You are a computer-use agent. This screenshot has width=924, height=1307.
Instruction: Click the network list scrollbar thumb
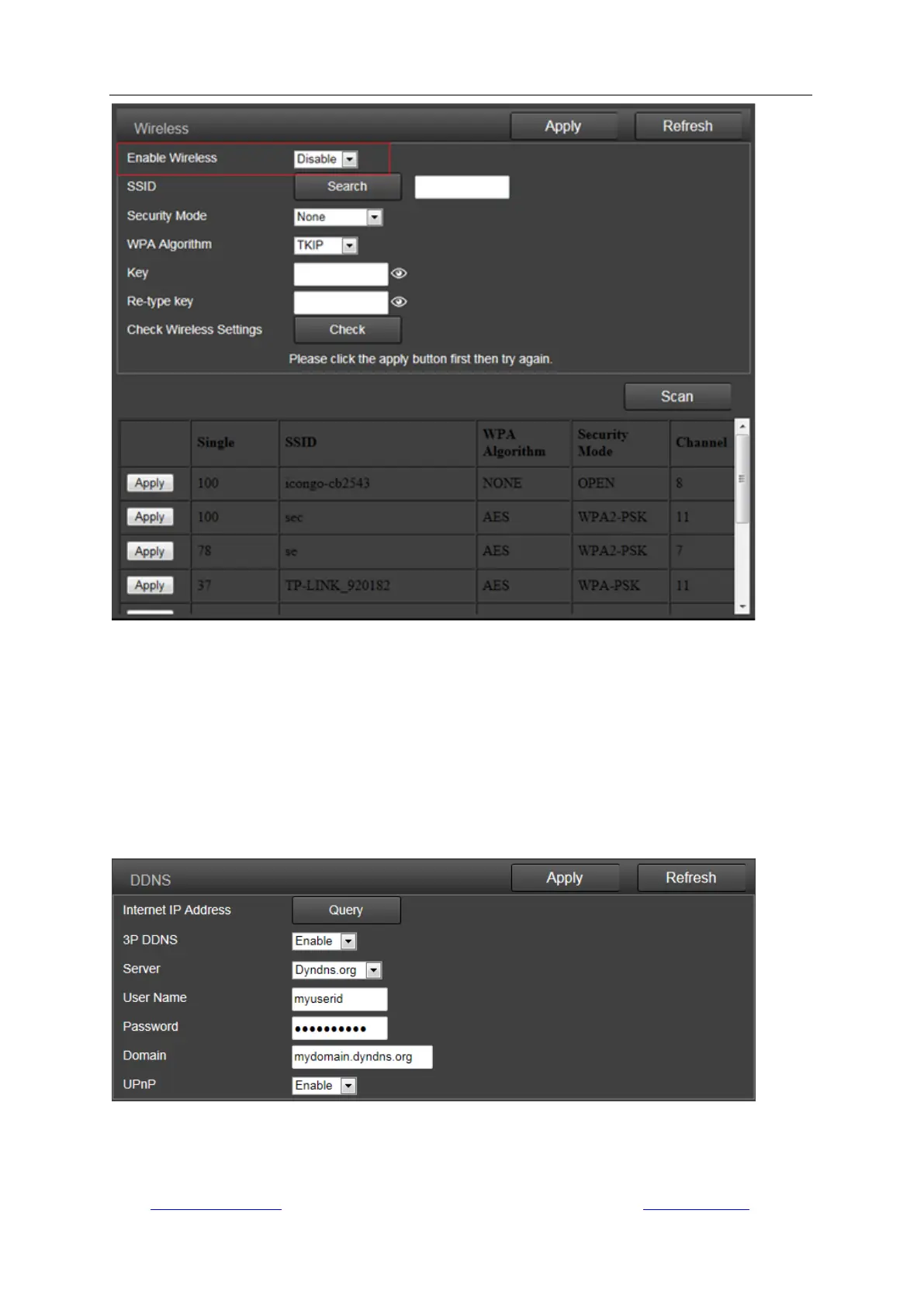[742, 478]
